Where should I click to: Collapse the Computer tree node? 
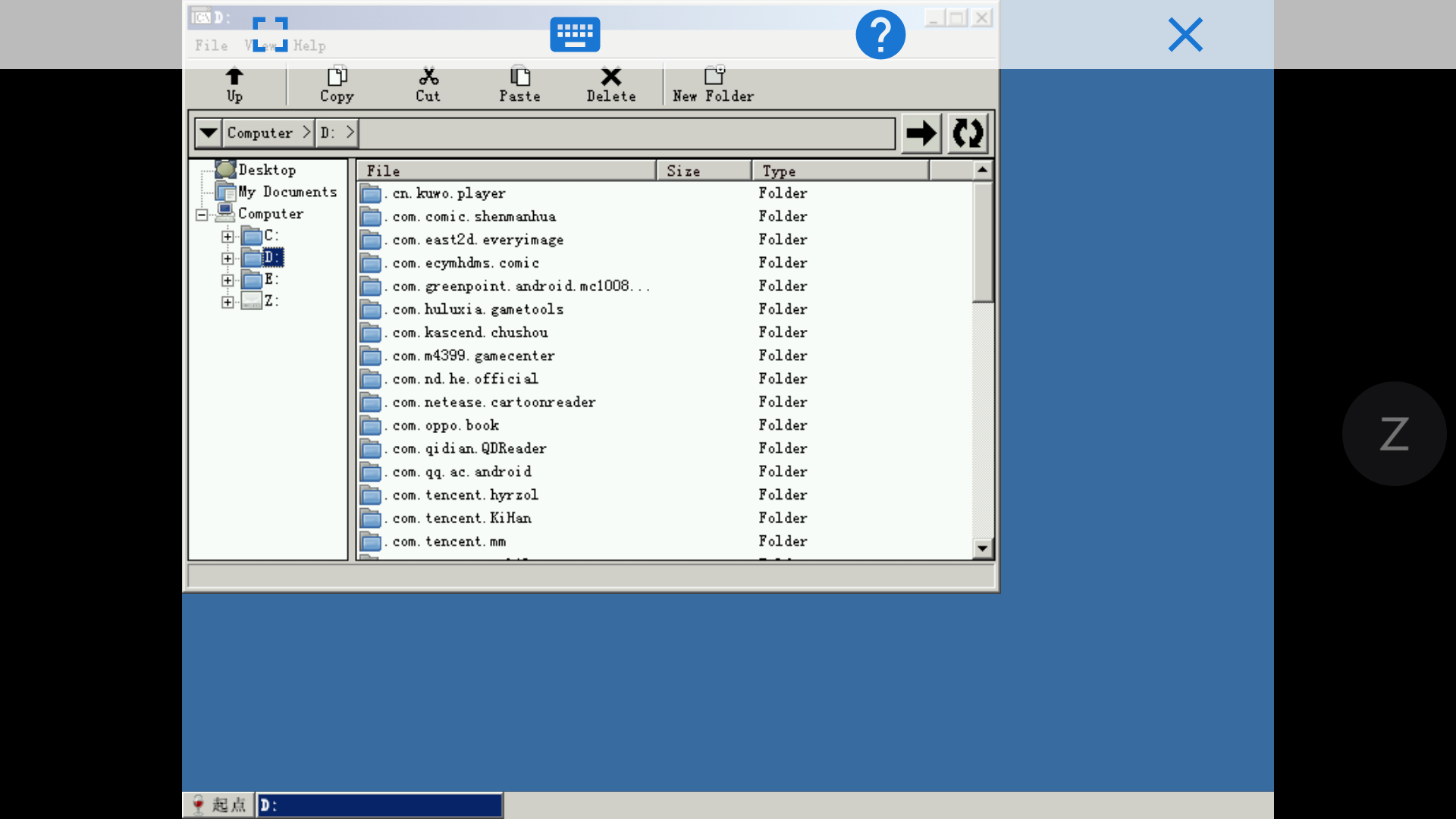point(202,215)
